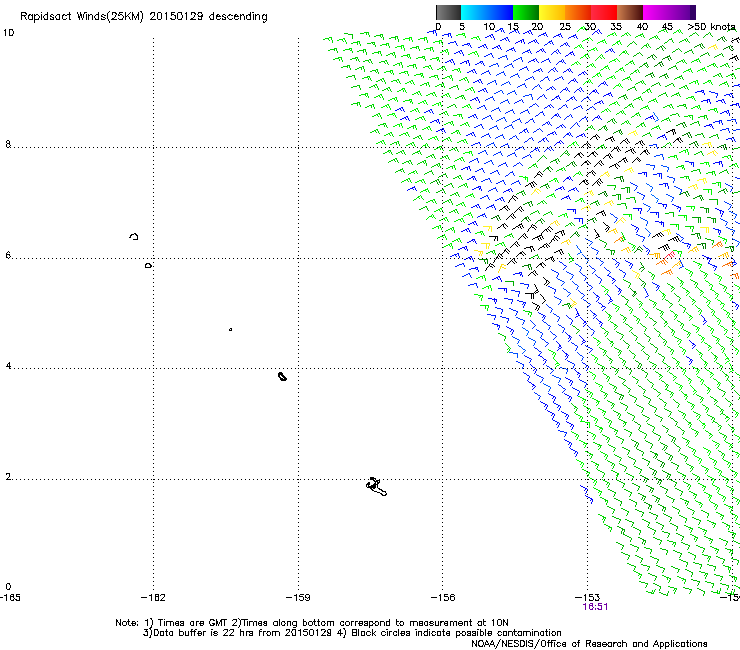Click the purple '18:51' pass time label
740x650 pixels.
[595, 607]
